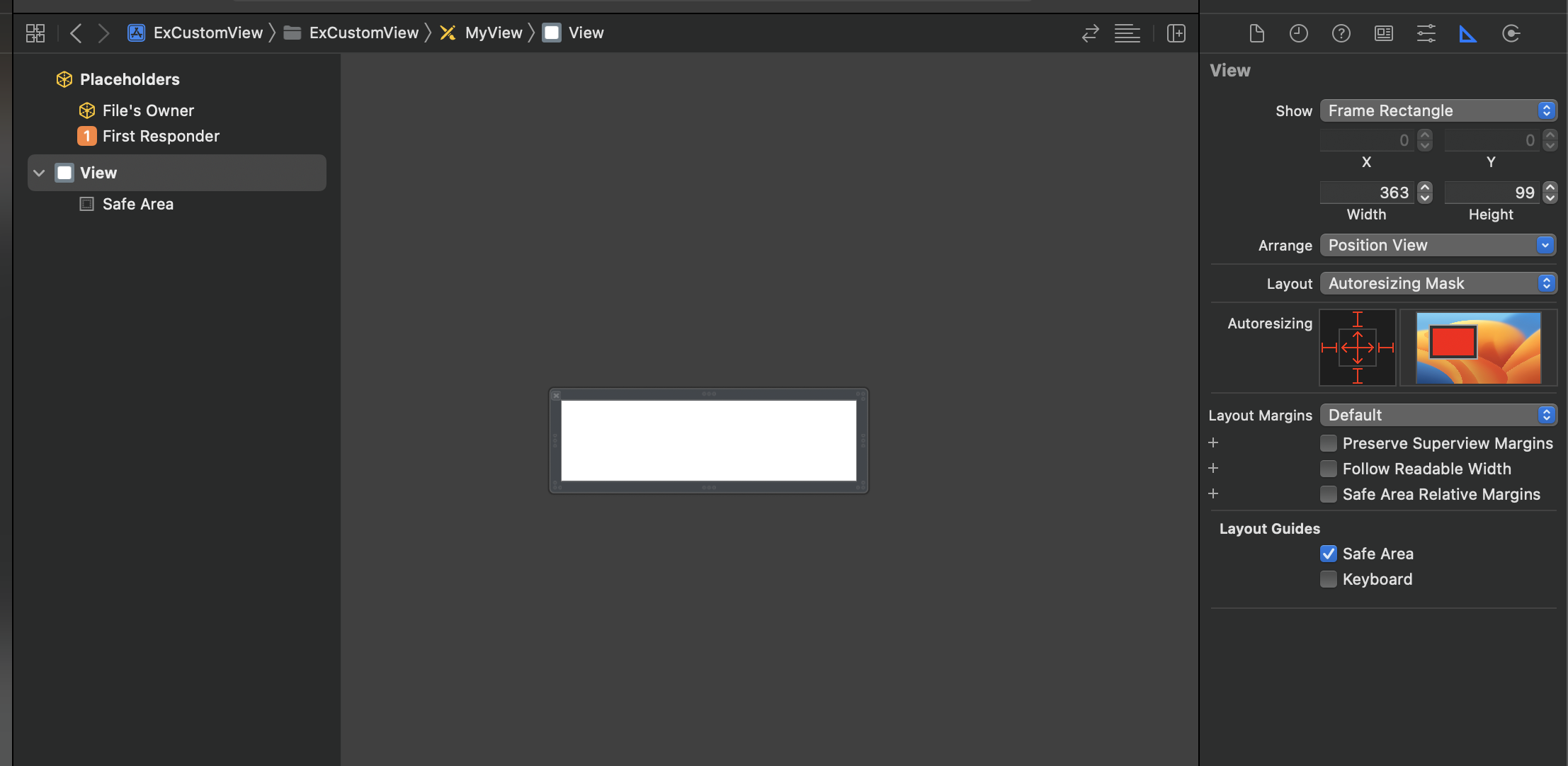Image resolution: width=1568 pixels, height=766 pixels.
Task: Open the File inspector tab
Action: click(x=1256, y=33)
